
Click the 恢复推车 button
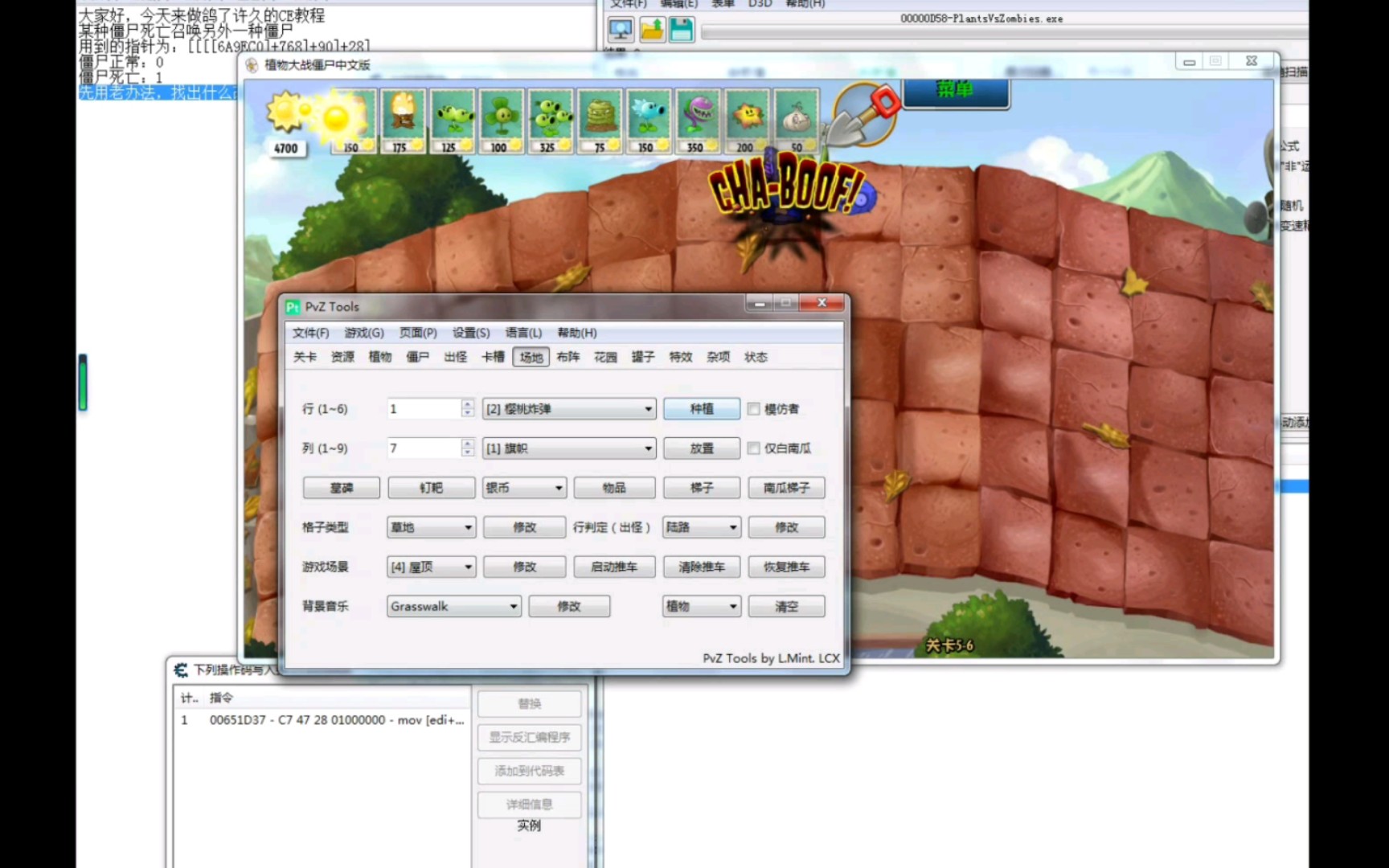pyautogui.click(x=787, y=567)
